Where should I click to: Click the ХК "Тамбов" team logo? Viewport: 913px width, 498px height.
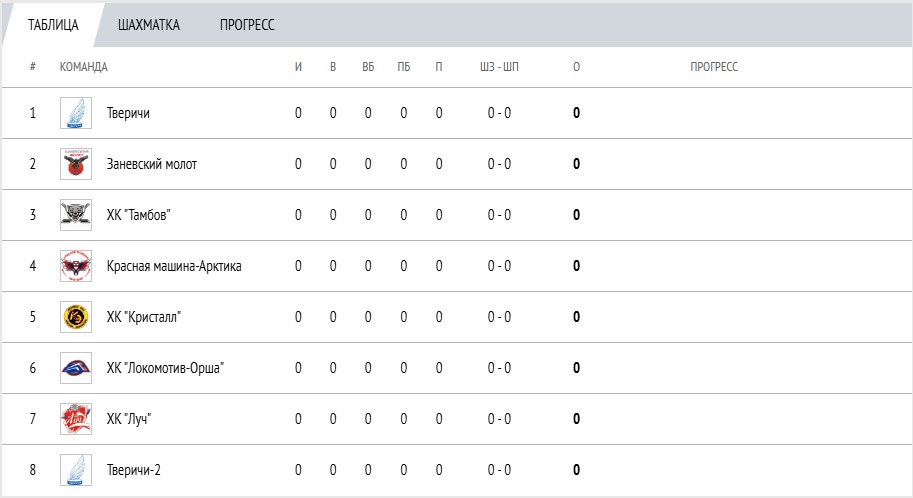(x=76, y=215)
